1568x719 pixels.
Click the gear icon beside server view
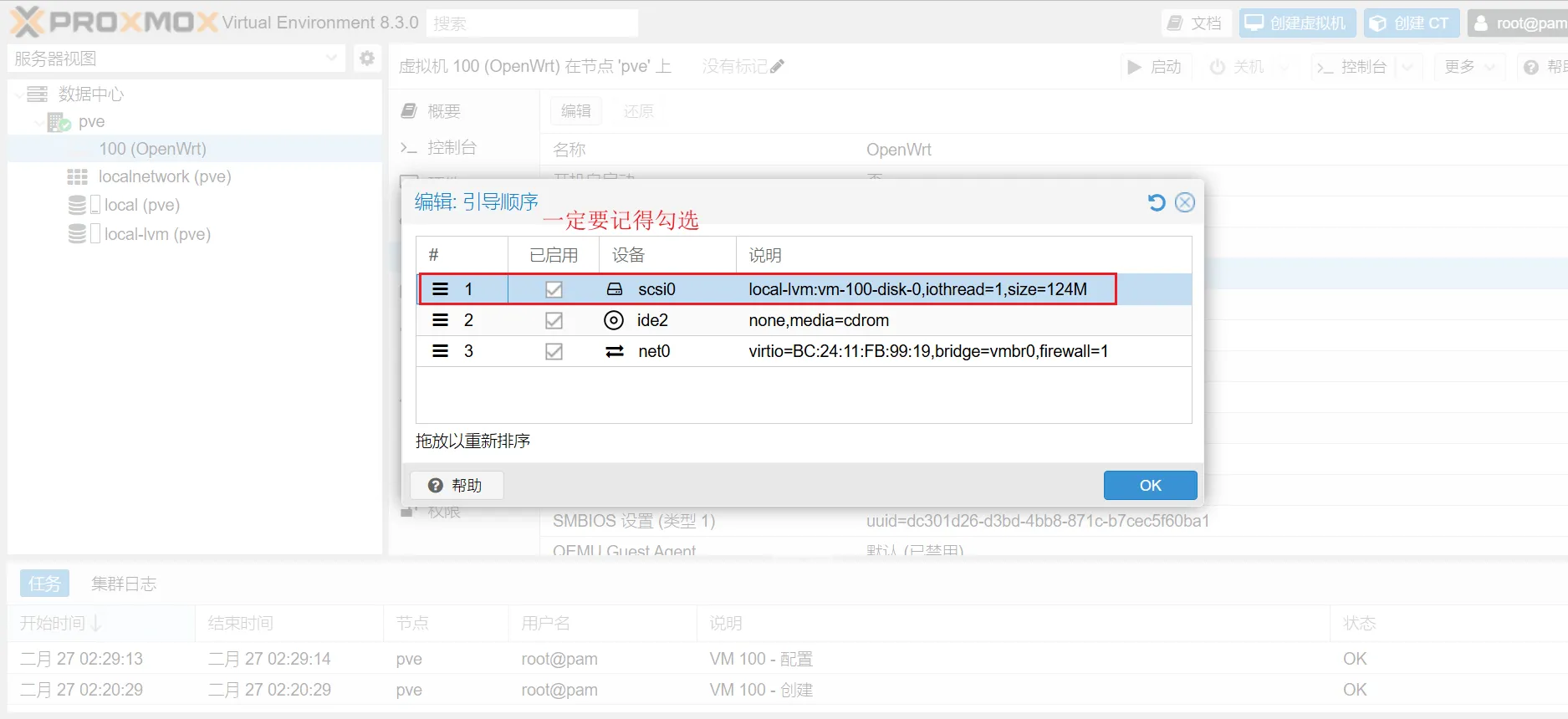pyautogui.click(x=367, y=58)
